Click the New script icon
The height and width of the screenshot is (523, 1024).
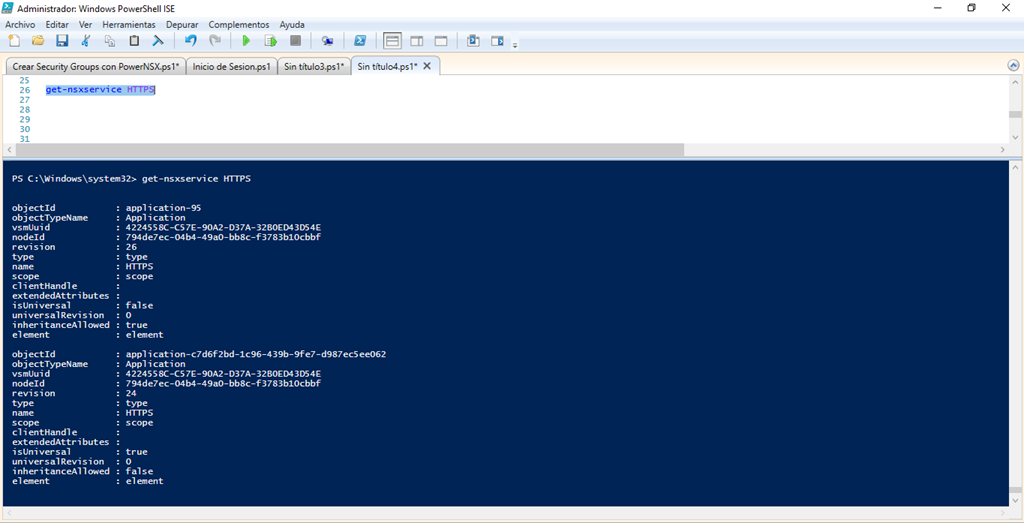pyautogui.click(x=14, y=41)
